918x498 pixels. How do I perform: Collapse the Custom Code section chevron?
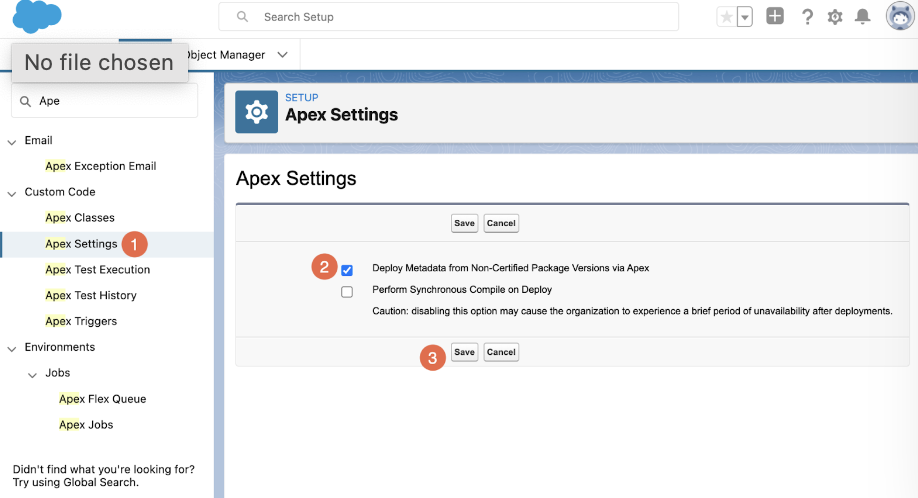(x=12, y=193)
